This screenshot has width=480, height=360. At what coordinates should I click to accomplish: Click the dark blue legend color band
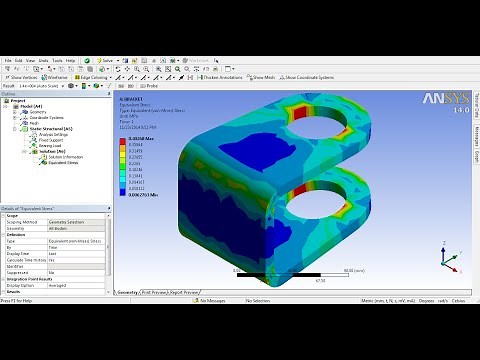coord(123,192)
